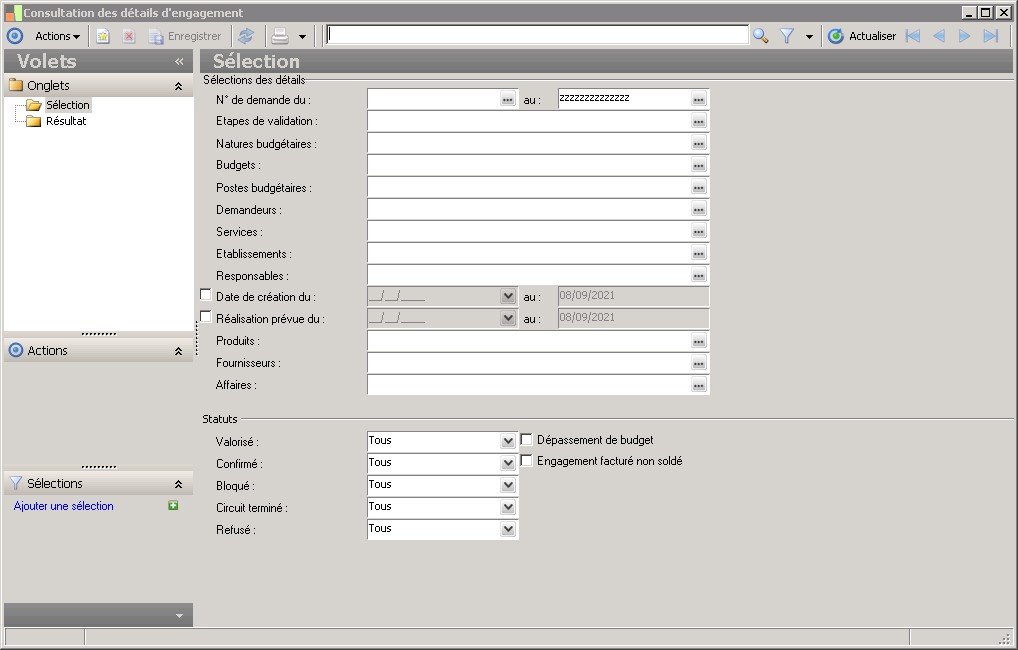This screenshot has height=650, width=1018.
Task: Go to the last record arrow
Action: coord(991,36)
